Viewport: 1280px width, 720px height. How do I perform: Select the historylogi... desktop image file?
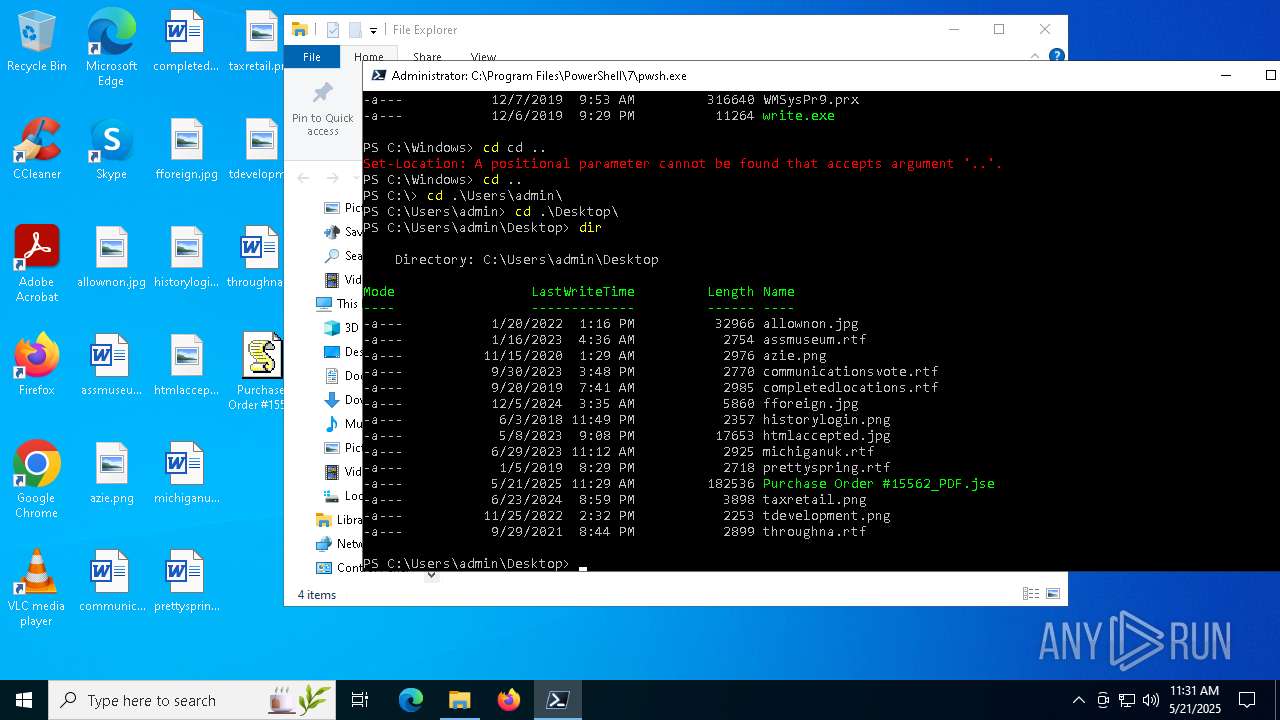[x=186, y=257]
